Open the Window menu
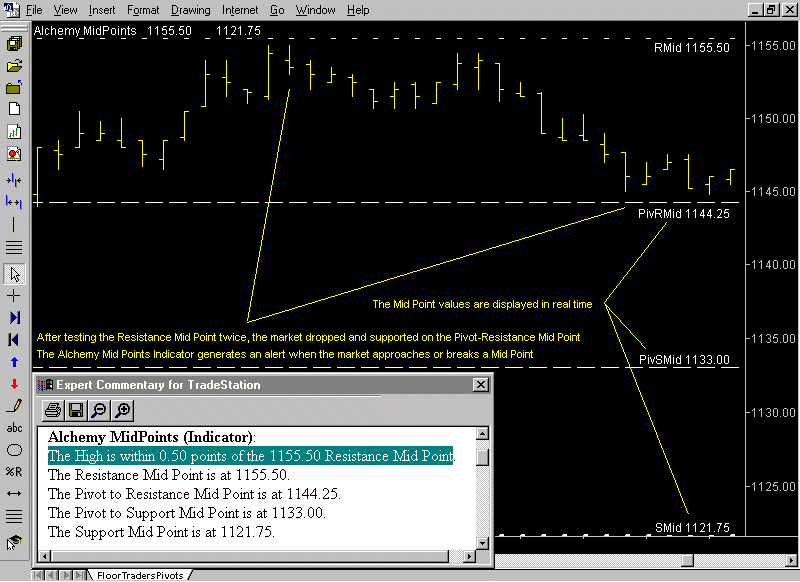The width and height of the screenshot is (800, 582). pos(315,10)
